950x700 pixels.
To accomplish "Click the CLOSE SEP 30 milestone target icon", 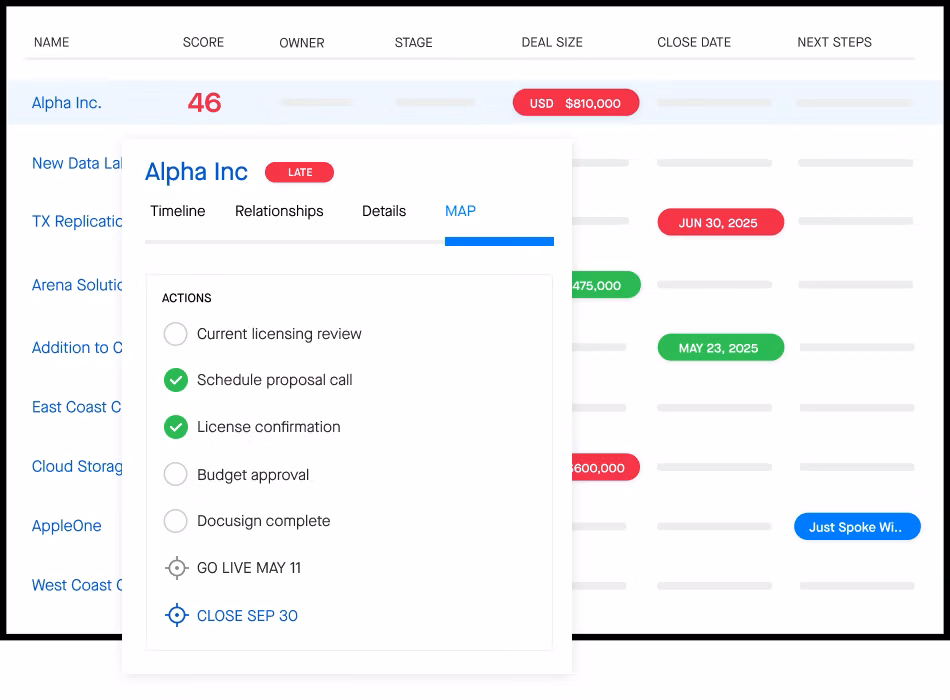I will (176, 616).
